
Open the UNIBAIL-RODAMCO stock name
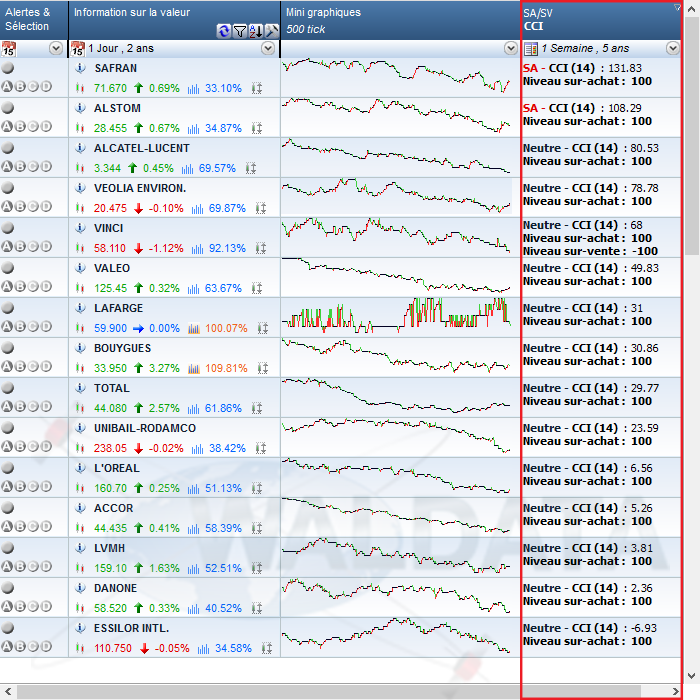click(145, 428)
